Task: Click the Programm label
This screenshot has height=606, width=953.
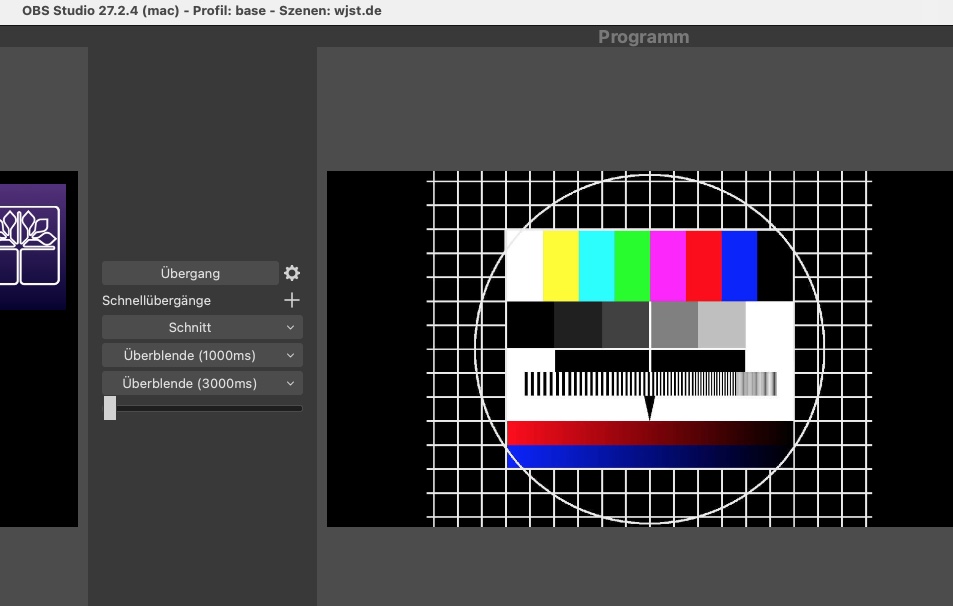Action: [x=644, y=37]
